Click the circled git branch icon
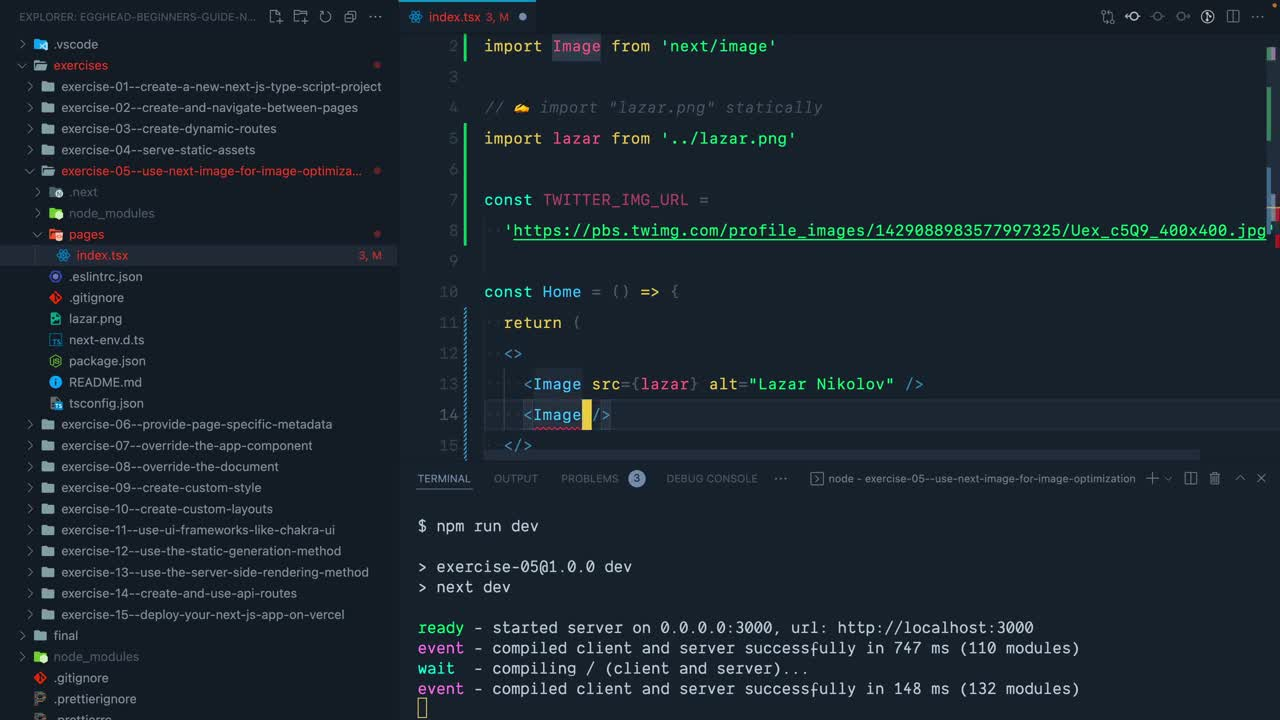Viewport: 1280px width, 720px height. coord(1208,17)
